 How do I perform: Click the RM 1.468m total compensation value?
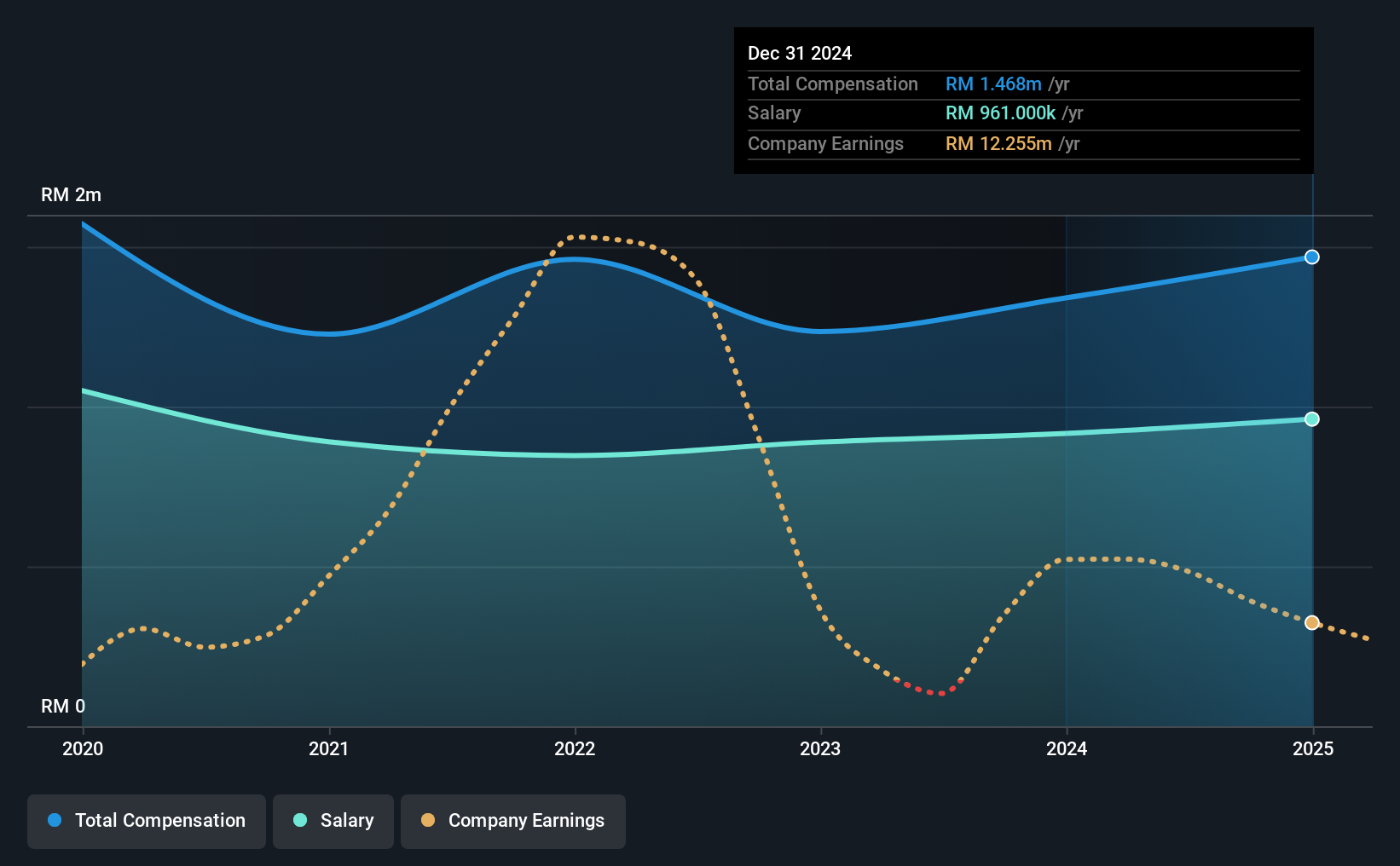(x=993, y=84)
